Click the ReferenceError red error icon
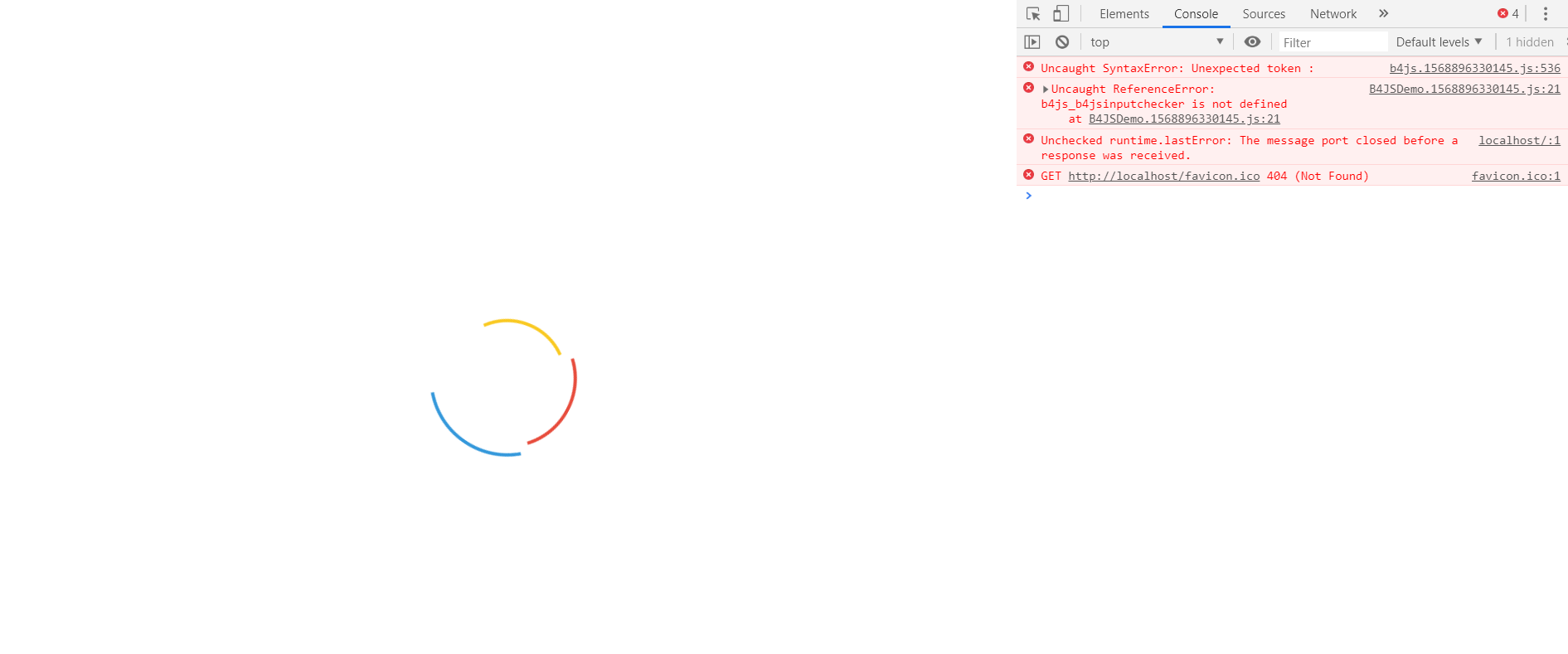Viewport: 1568px width, 654px height. pyautogui.click(x=1028, y=88)
